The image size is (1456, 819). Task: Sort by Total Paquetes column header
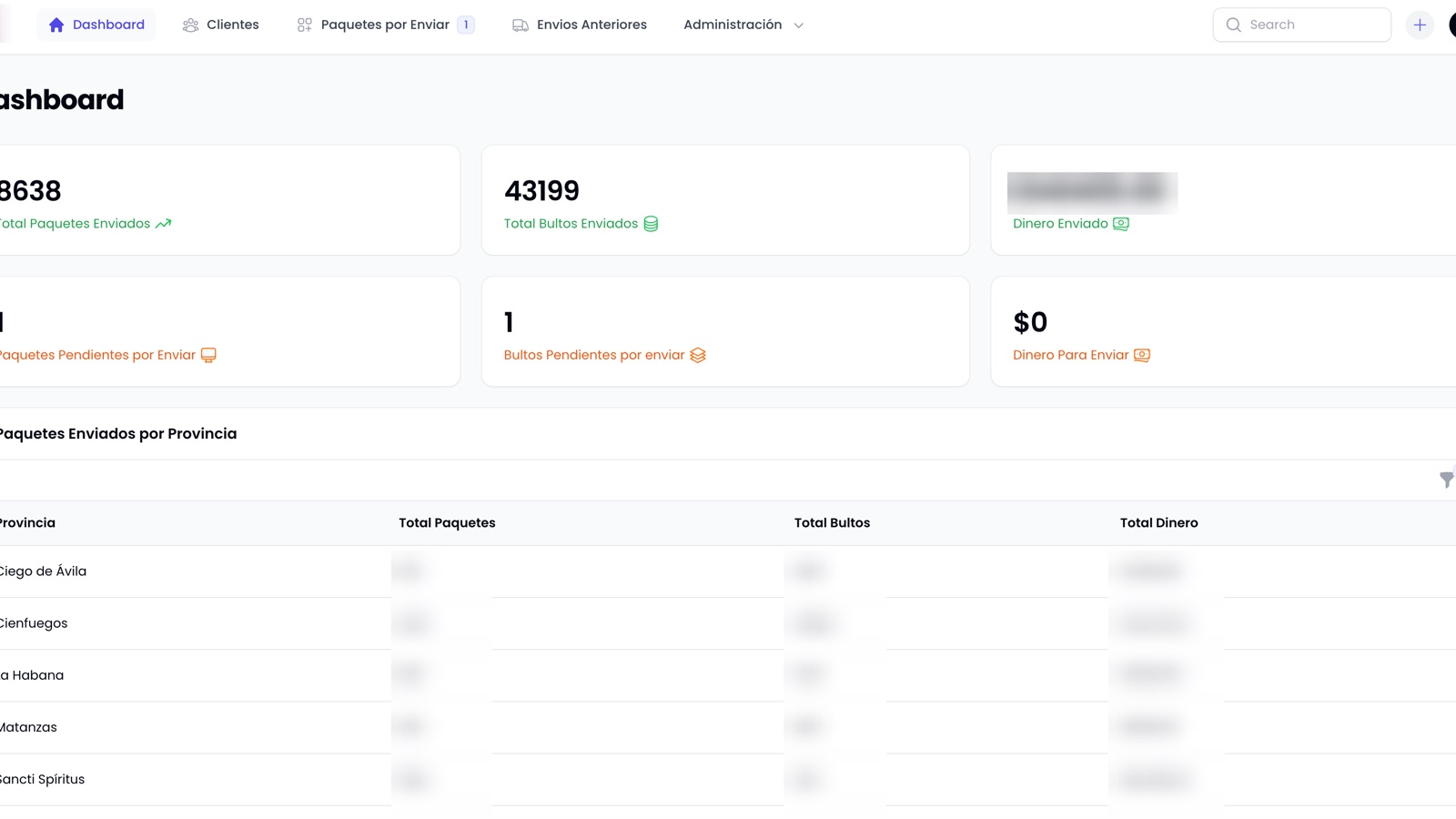coord(447,523)
